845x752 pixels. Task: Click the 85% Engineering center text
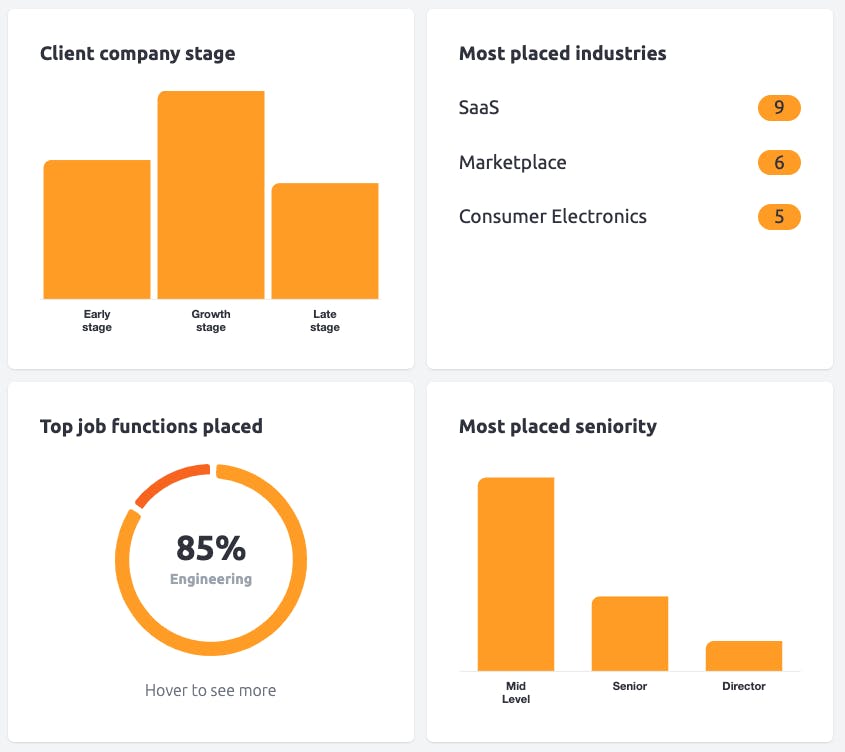211,560
